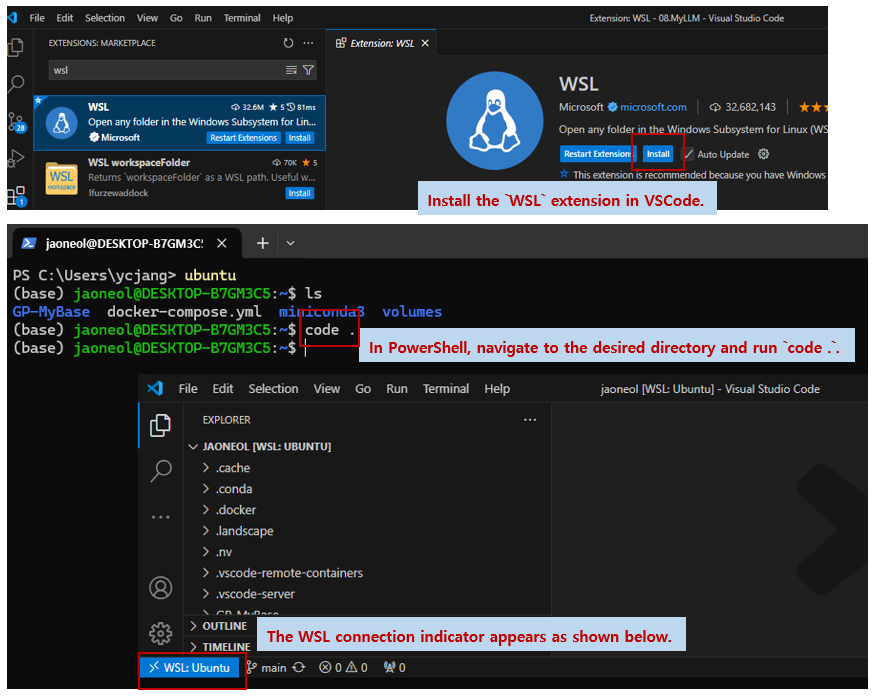Click Install on the WSL details page
Screen dimensions: 875x697
coord(658,154)
